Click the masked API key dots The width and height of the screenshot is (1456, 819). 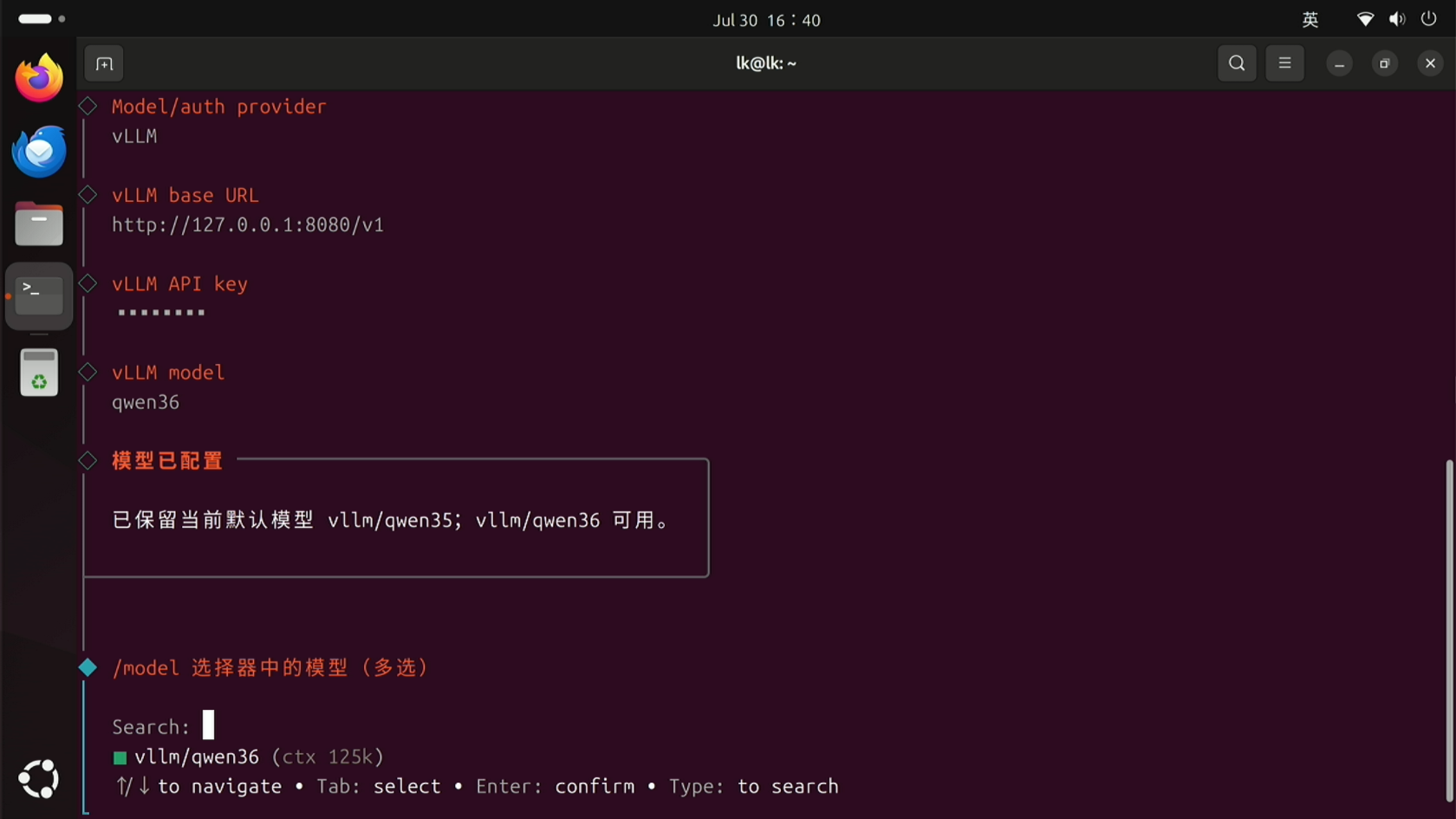point(161,312)
